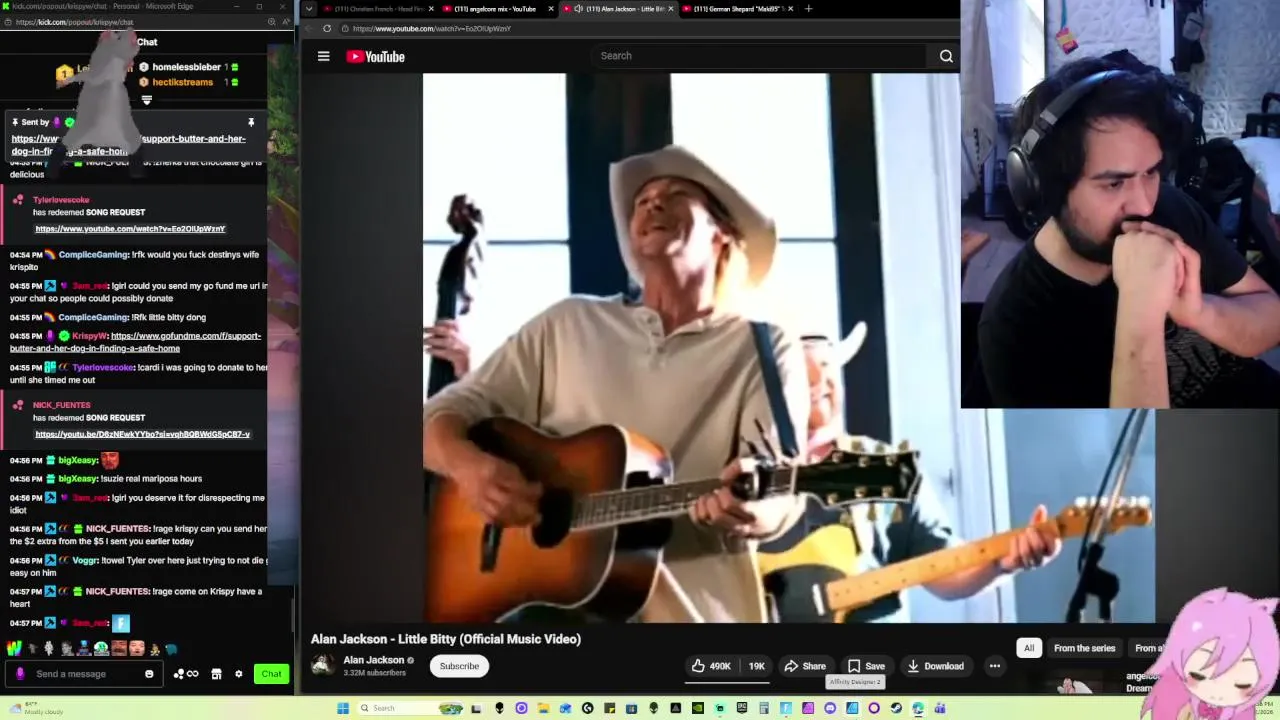Image resolution: width=1280 pixels, height=720 pixels.
Task: Open File Explorer from taskbar
Action: (543, 708)
